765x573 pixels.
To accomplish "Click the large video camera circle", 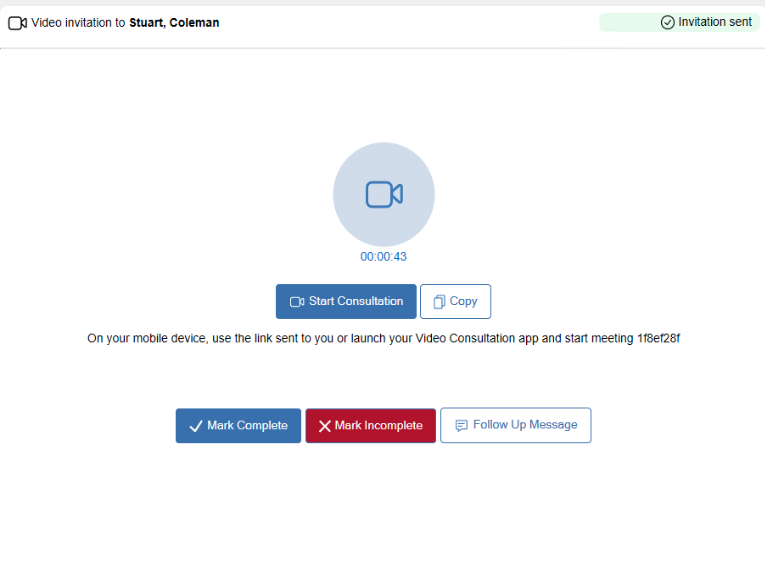I will point(383,194).
